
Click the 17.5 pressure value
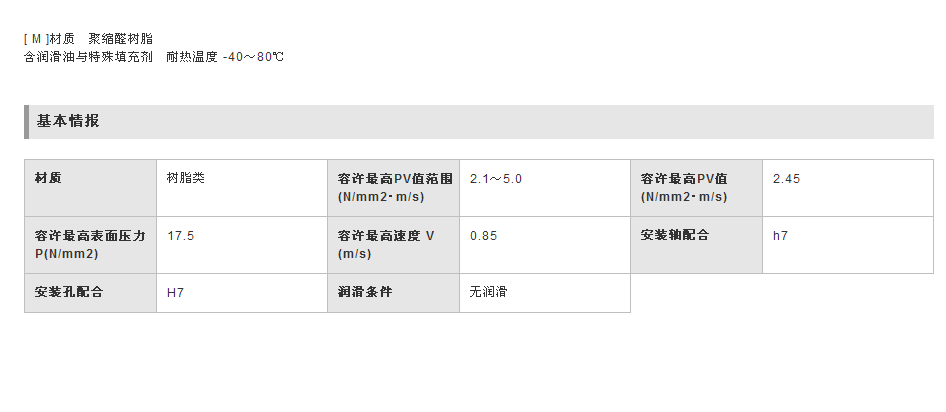tap(181, 236)
